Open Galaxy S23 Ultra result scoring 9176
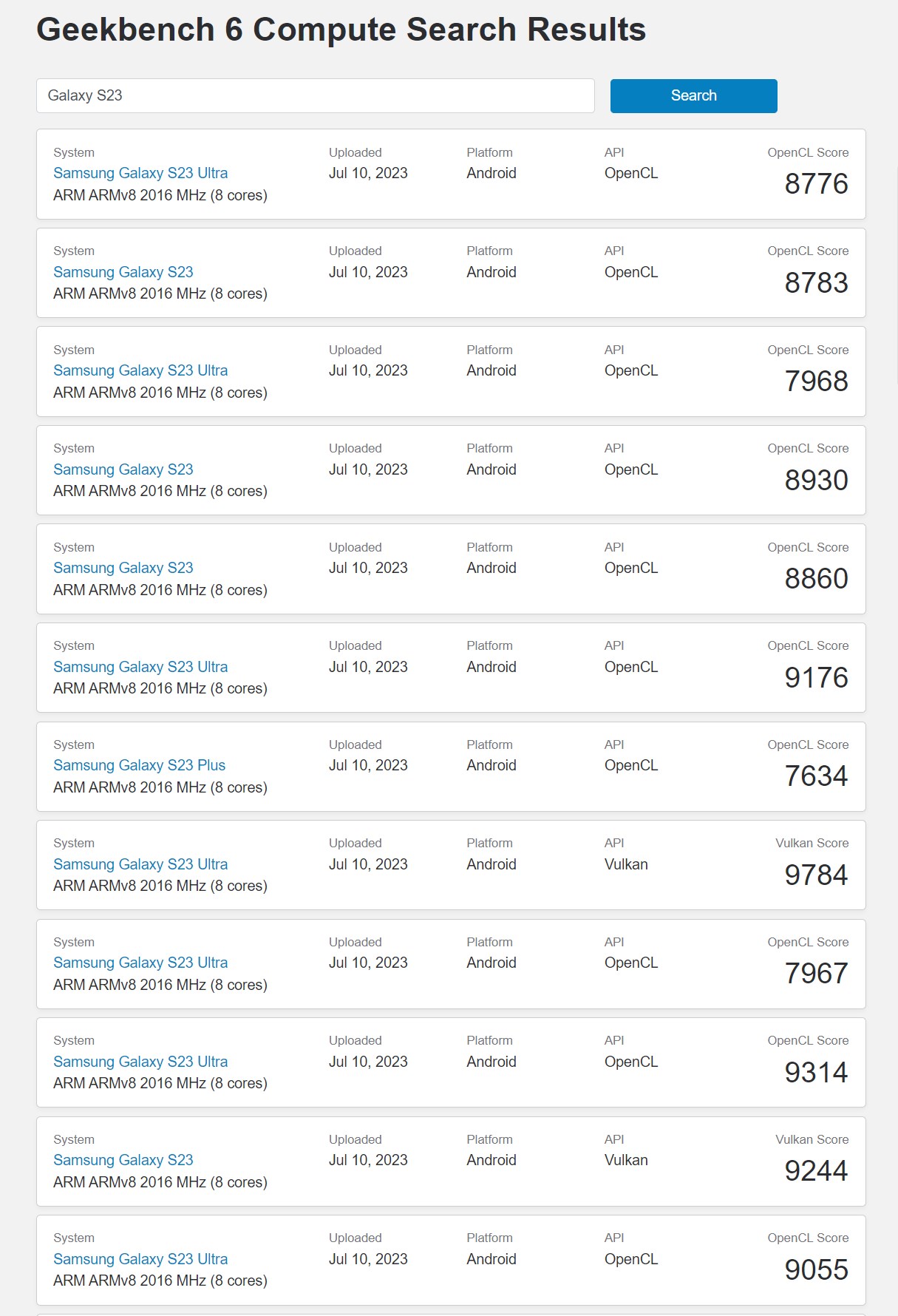898x1316 pixels. pyautogui.click(x=140, y=667)
